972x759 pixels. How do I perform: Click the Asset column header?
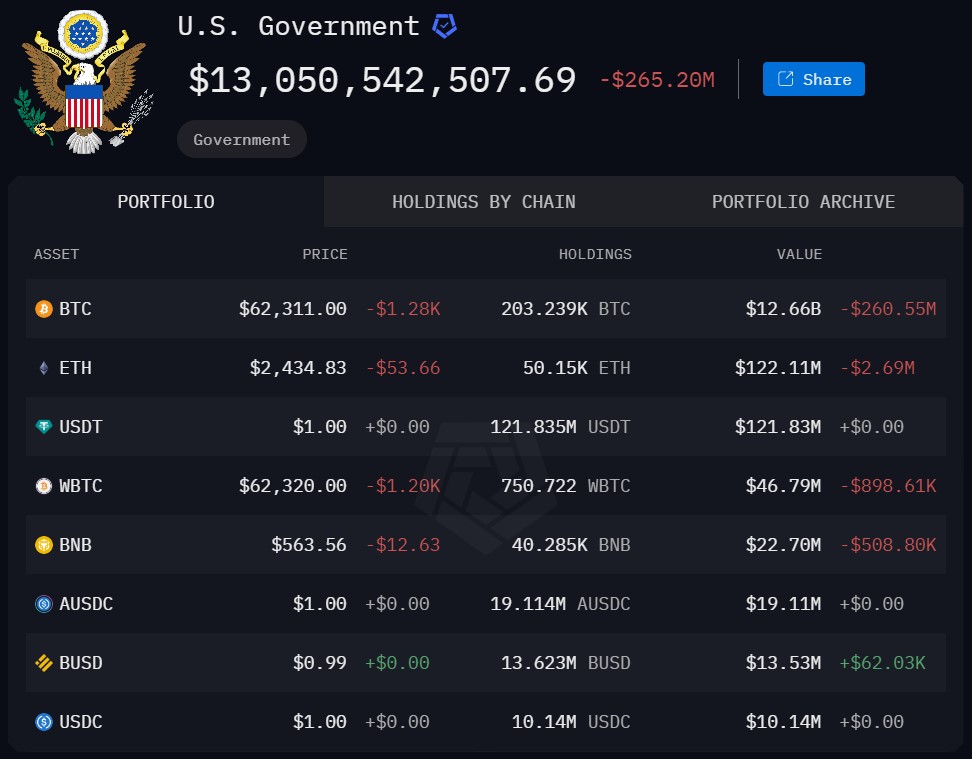tap(56, 254)
